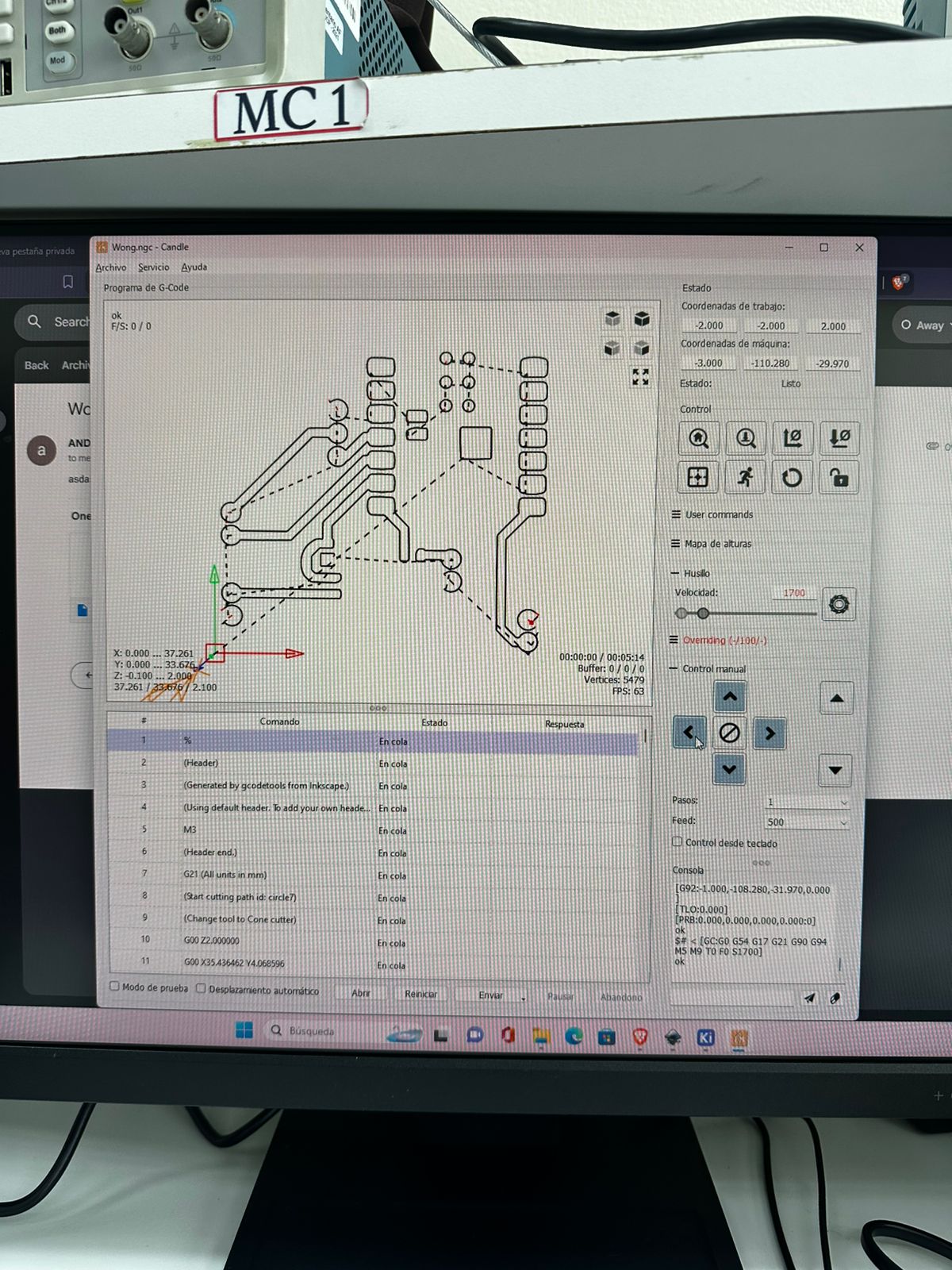The image size is (952, 1270).
Task: Jog X axis right with right chevron
Action: pyautogui.click(x=770, y=733)
